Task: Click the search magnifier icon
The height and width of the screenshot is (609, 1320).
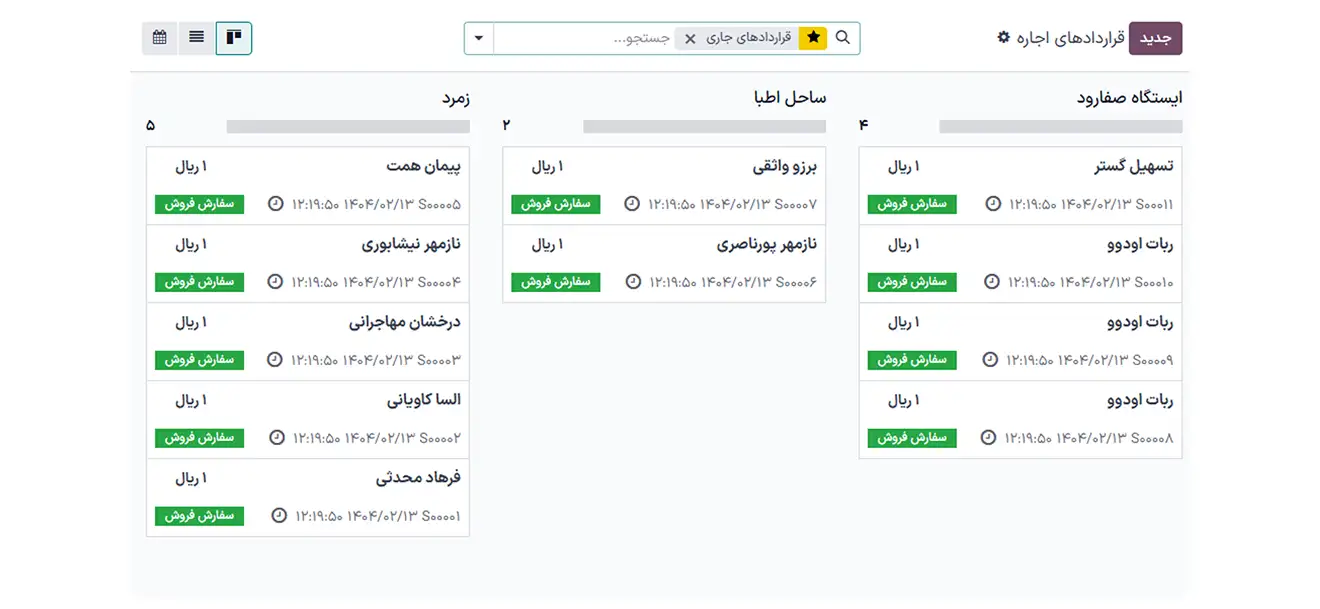Action: point(843,38)
